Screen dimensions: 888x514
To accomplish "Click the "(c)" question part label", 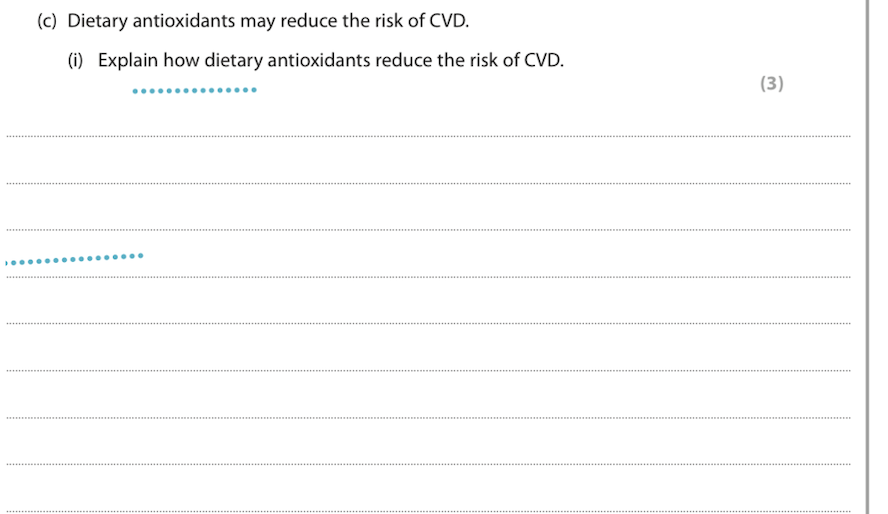I will pyautogui.click(x=49, y=21).
